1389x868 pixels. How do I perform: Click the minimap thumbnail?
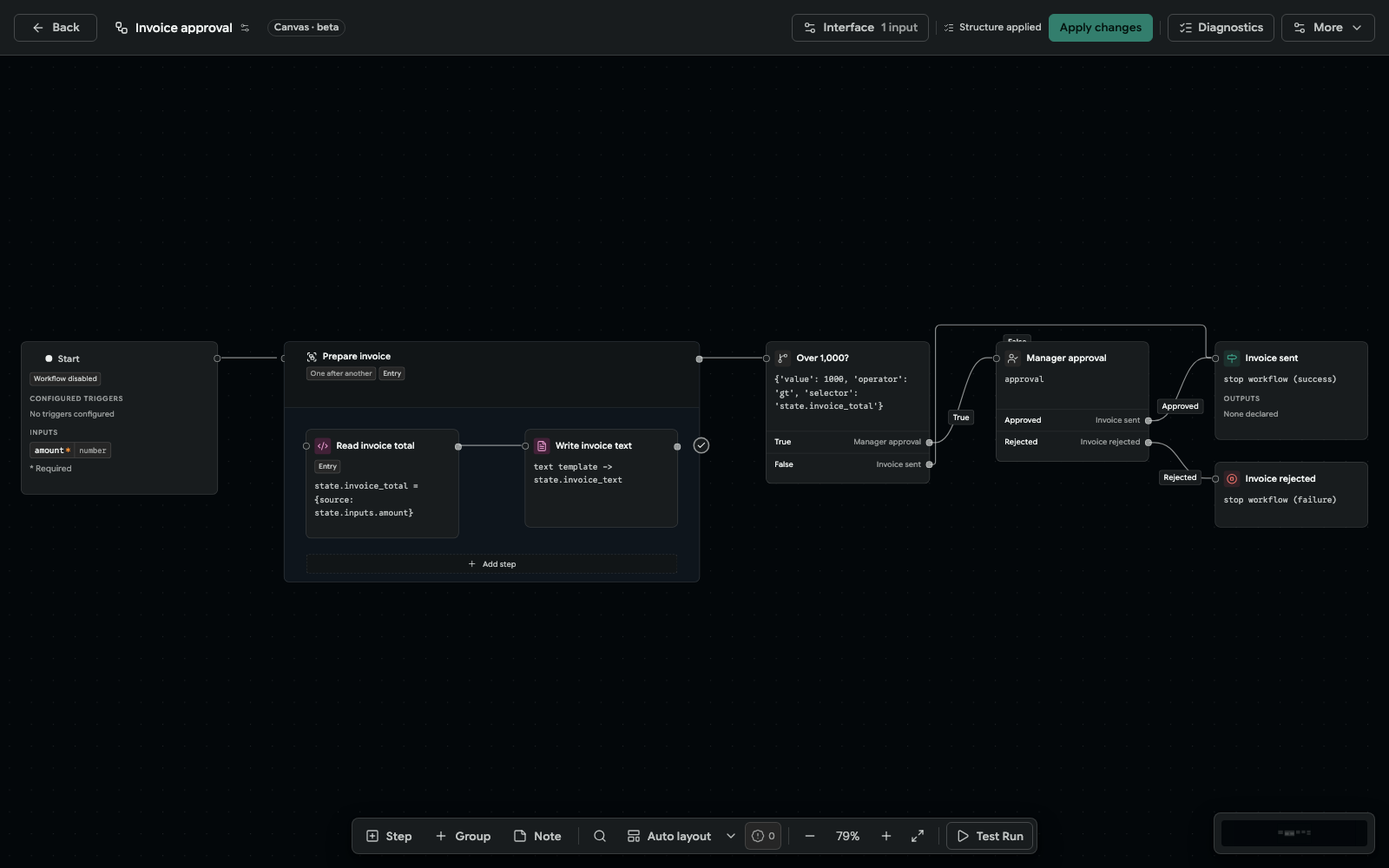coord(1294,833)
